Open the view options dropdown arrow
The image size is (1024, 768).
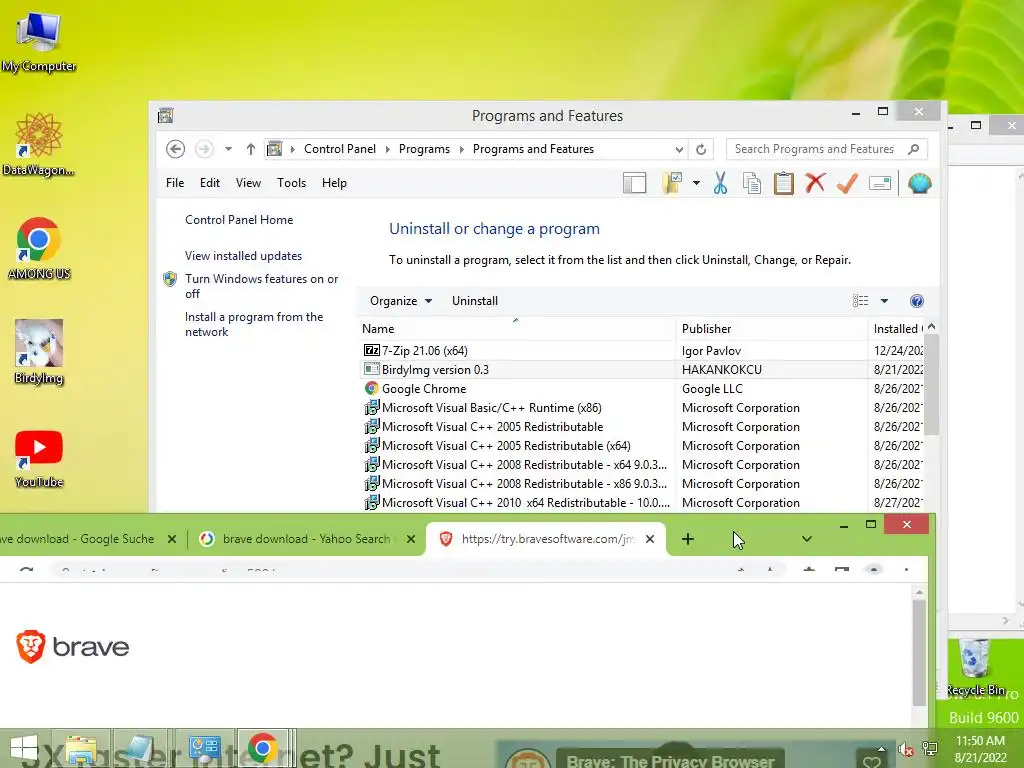884,301
